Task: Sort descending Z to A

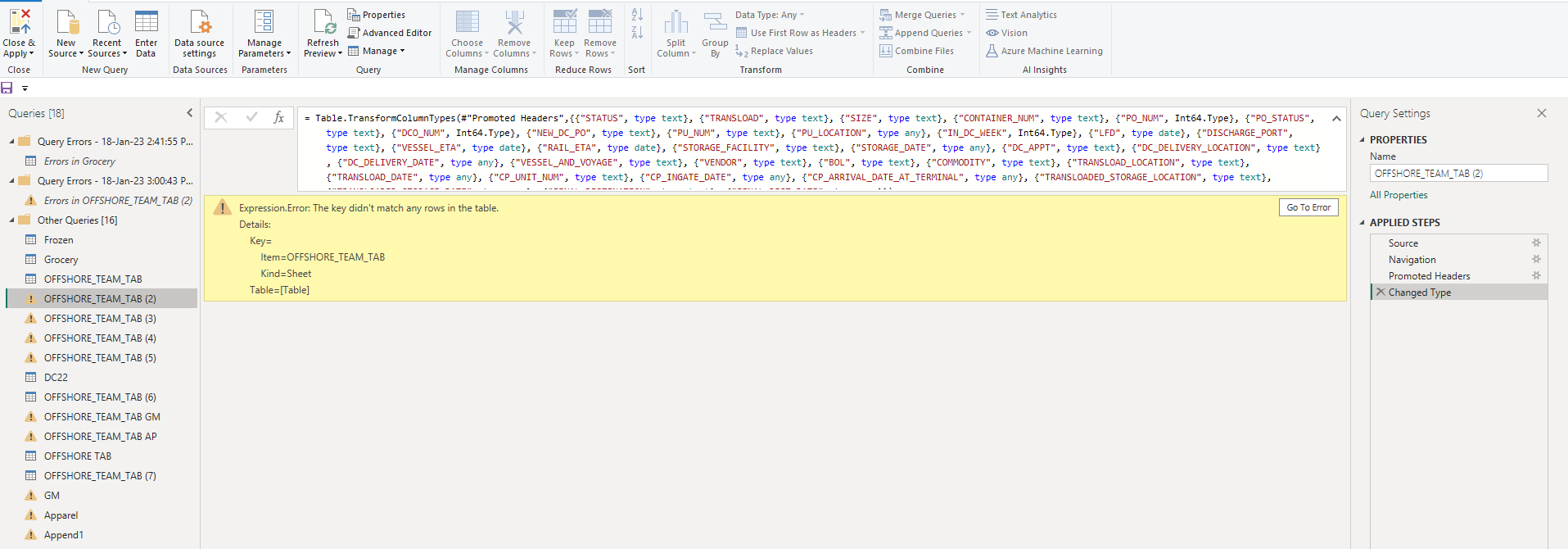Action: click(x=637, y=33)
